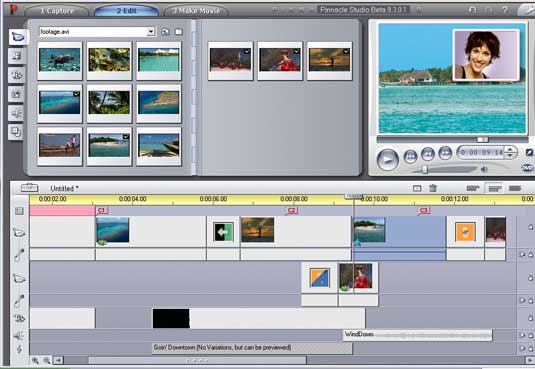This screenshot has height=369, width=535.
Task: Increment the timecode counter up arrow
Action: (510, 149)
